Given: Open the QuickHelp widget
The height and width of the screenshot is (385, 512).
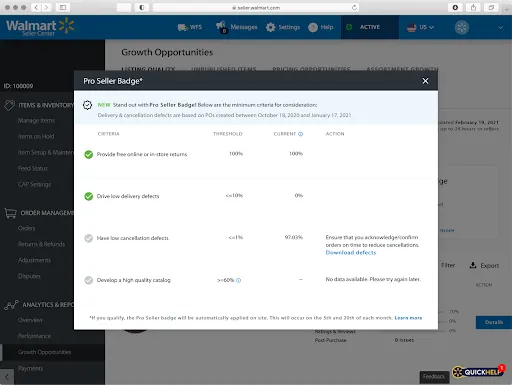Looking at the screenshot, I should tap(478, 372).
